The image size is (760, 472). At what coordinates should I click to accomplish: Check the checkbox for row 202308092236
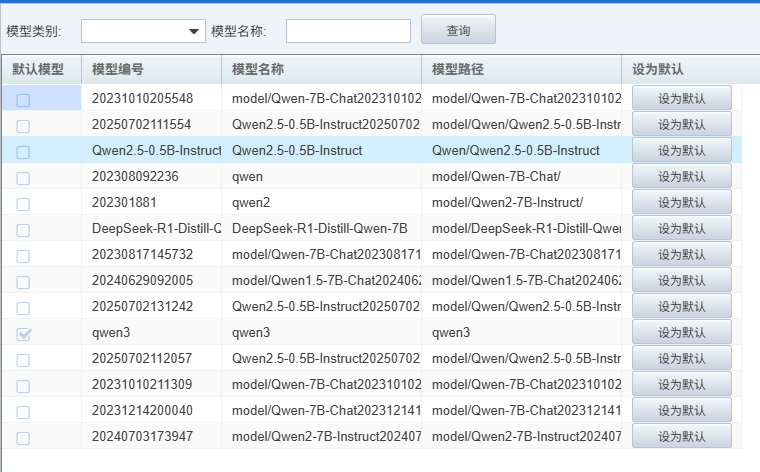(x=23, y=178)
